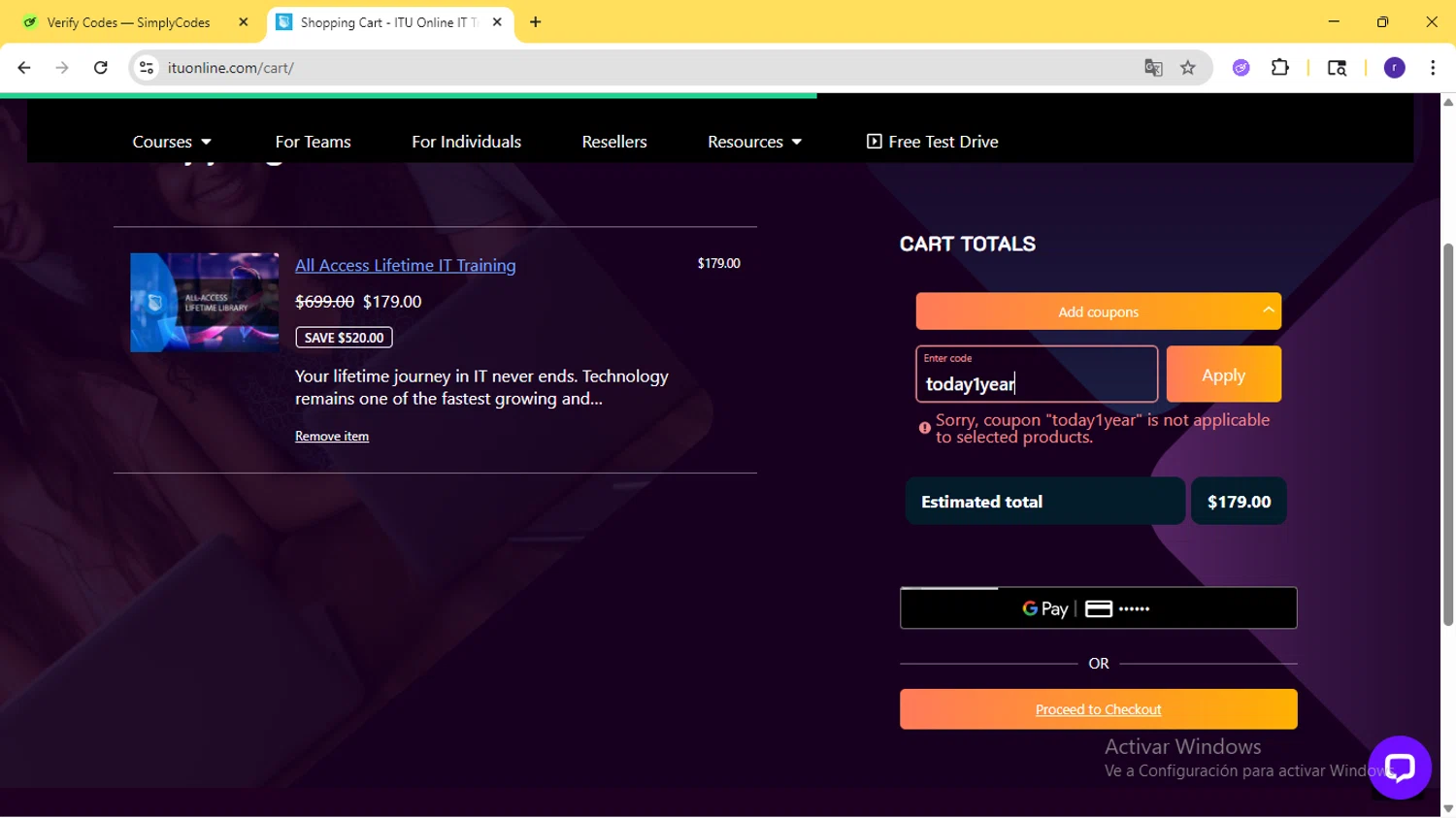Click the browser address bar URL
This screenshot has width=1456, height=818.
231,68
